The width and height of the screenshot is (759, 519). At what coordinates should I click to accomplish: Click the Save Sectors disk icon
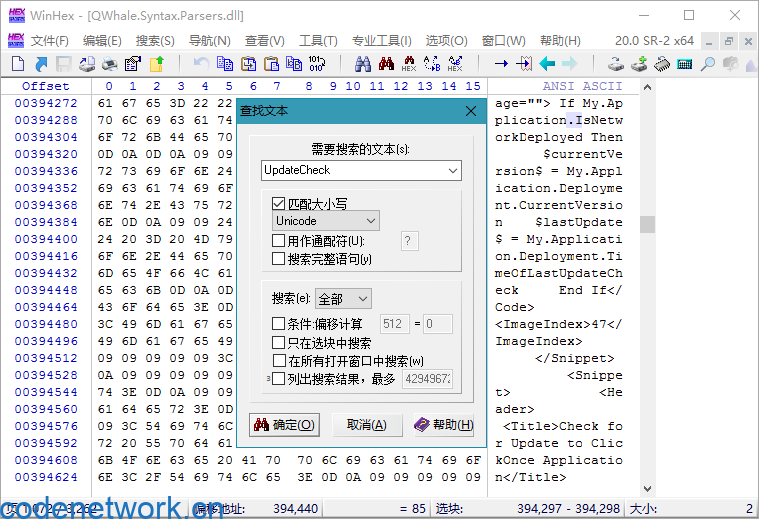coord(64,63)
